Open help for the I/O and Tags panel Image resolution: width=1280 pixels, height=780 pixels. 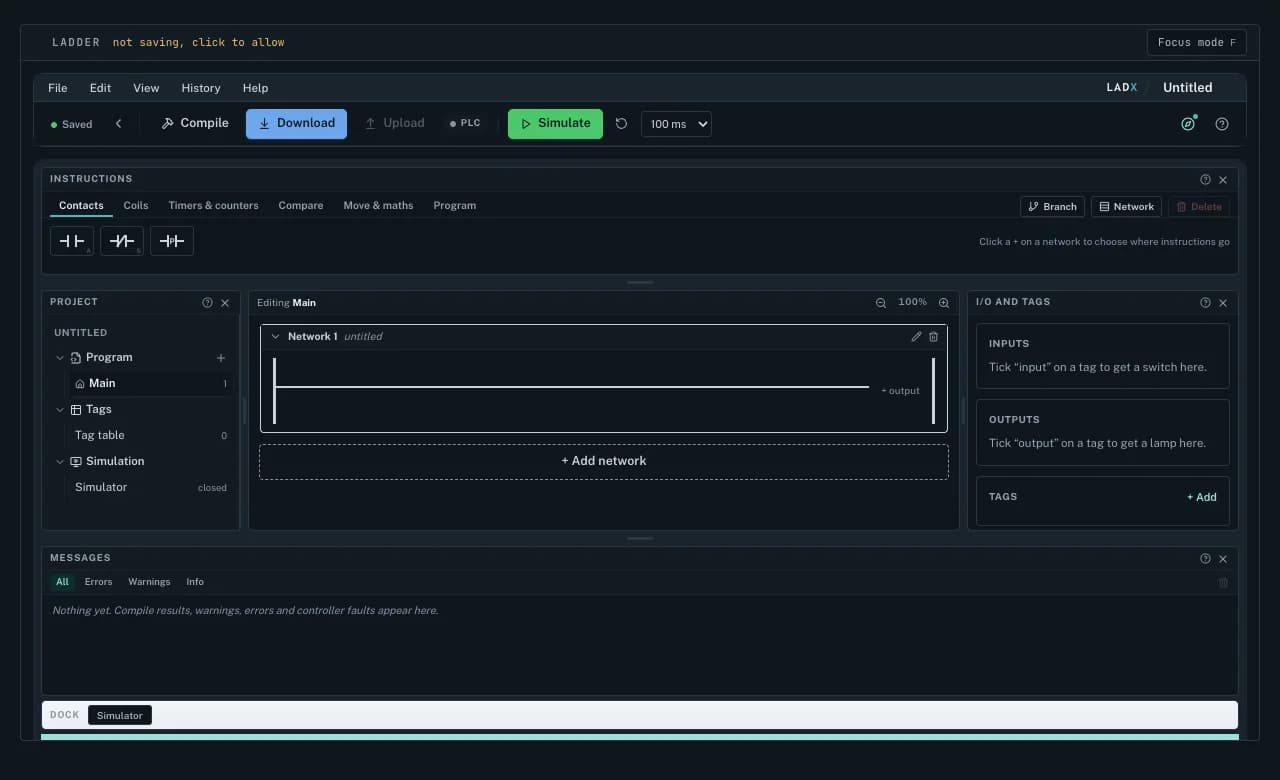point(1205,303)
